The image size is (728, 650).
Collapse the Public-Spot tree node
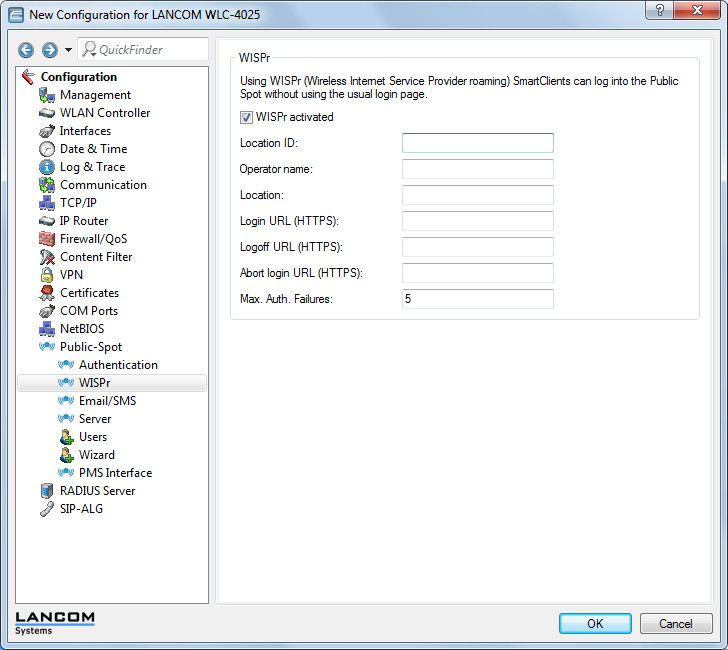click(x=47, y=347)
